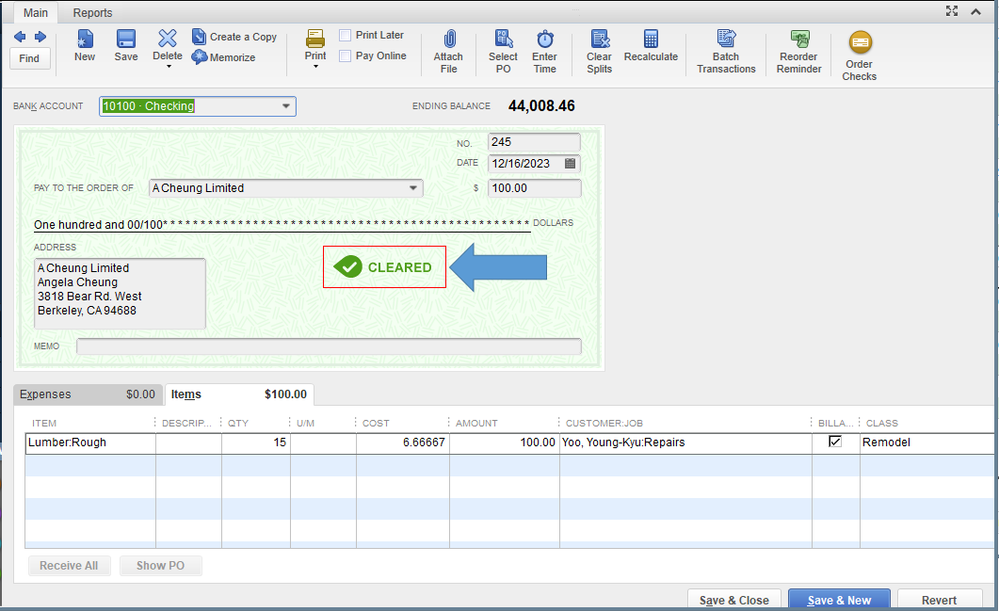Click the dollar amount field
999x611 pixels.
(x=534, y=188)
